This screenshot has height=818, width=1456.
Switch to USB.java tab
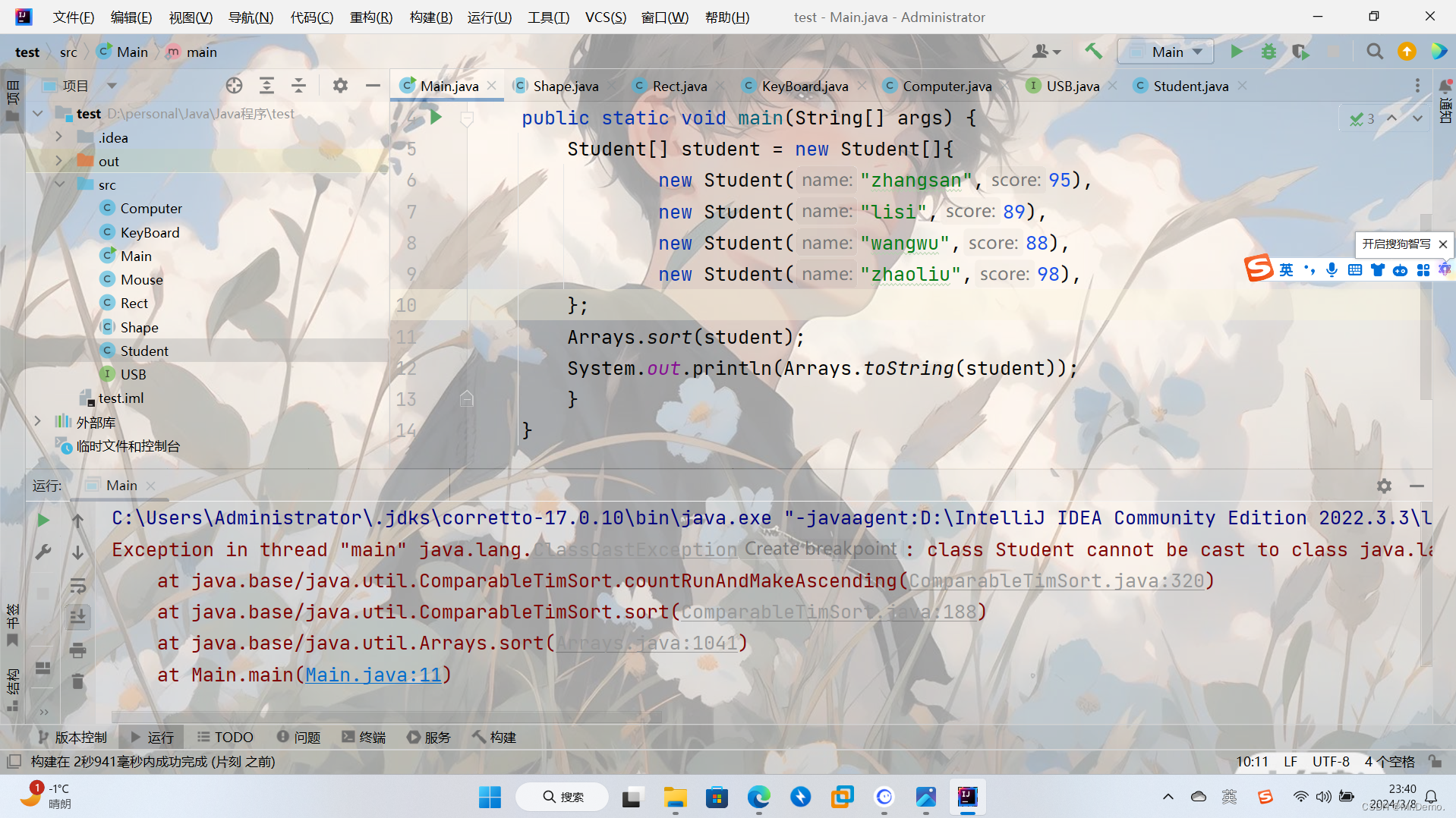point(1072,86)
